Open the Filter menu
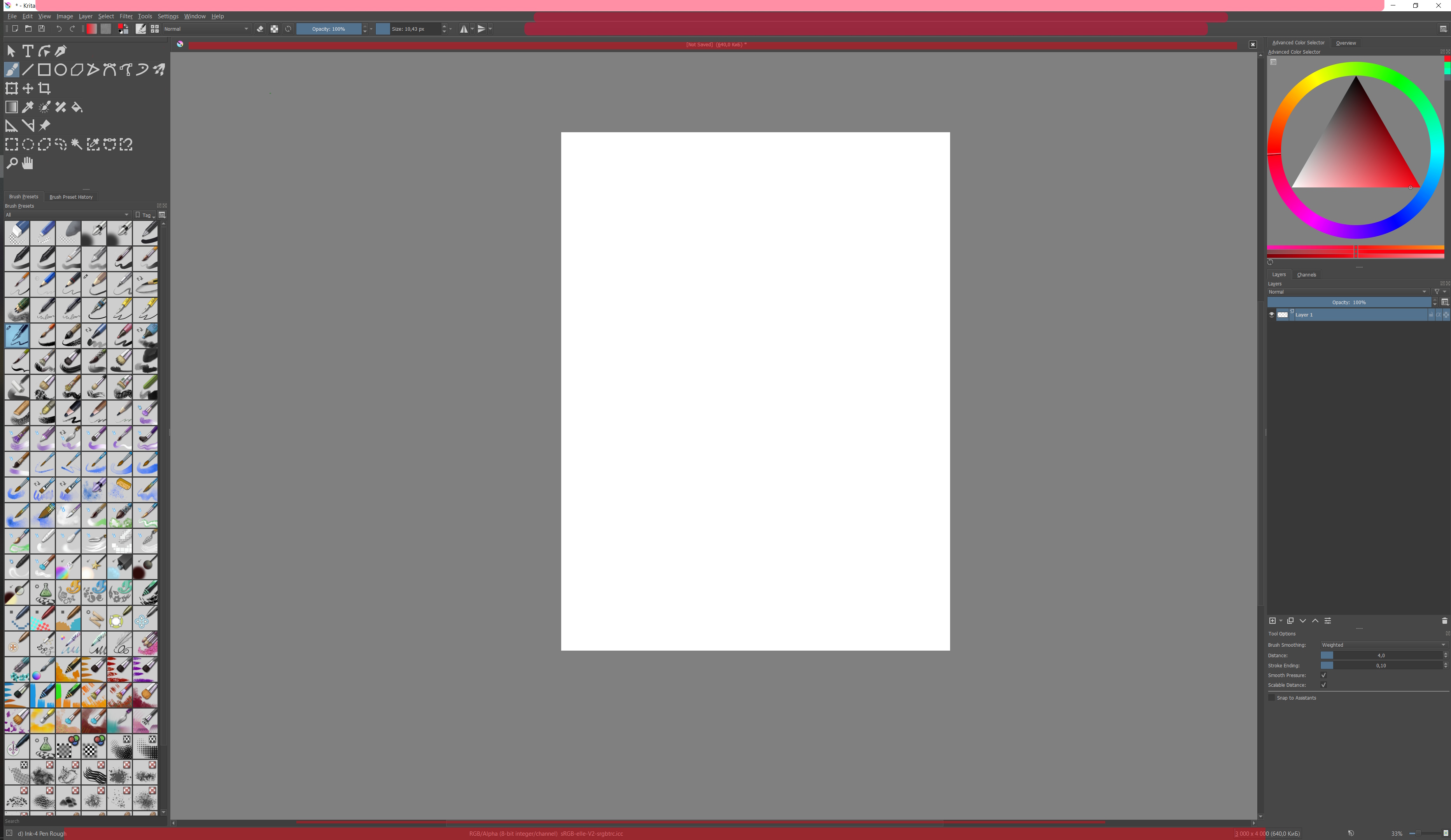 (126, 16)
